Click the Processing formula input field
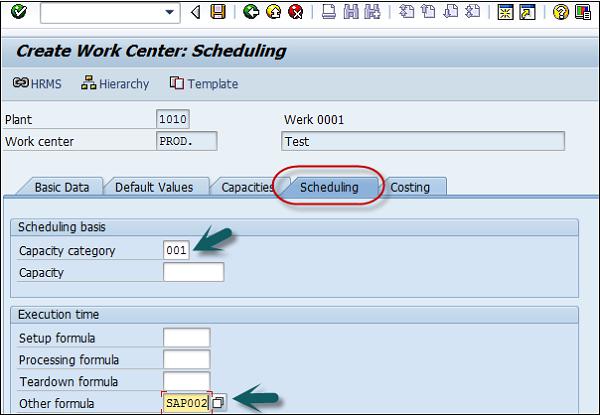Image resolution: width=600 pixels, height=415 pixels. point(186,360)
